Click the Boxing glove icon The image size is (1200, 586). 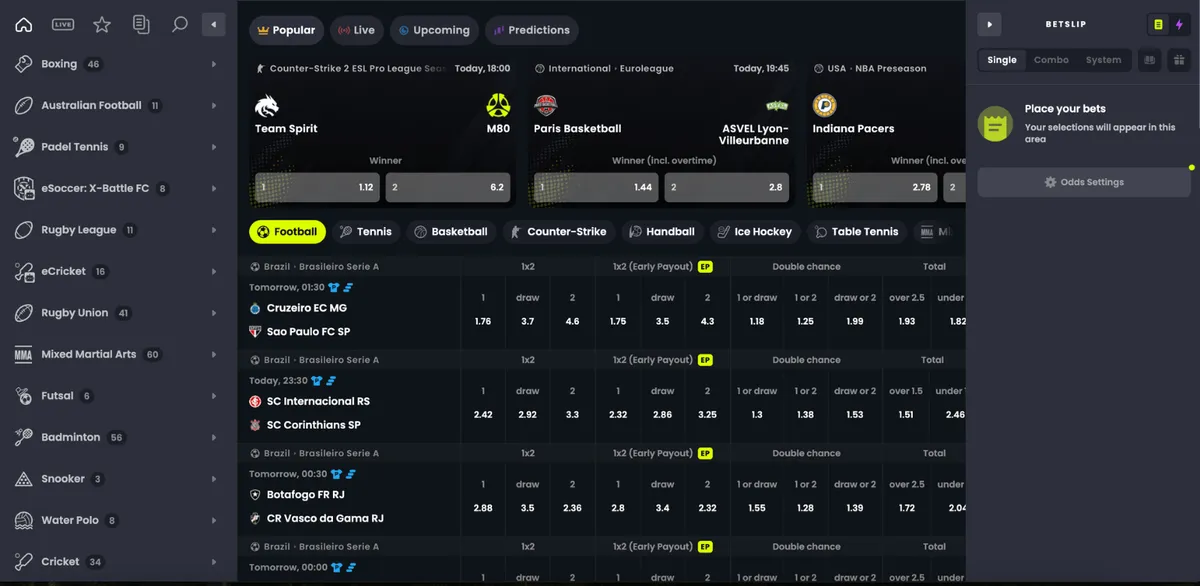24,64
